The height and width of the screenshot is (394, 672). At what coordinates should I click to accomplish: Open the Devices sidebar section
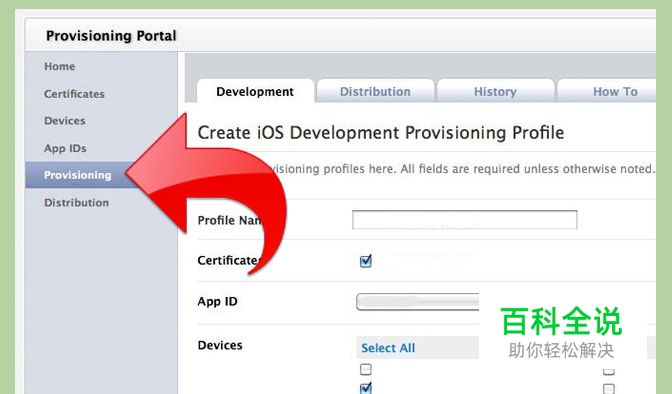(x=65, y=121)
